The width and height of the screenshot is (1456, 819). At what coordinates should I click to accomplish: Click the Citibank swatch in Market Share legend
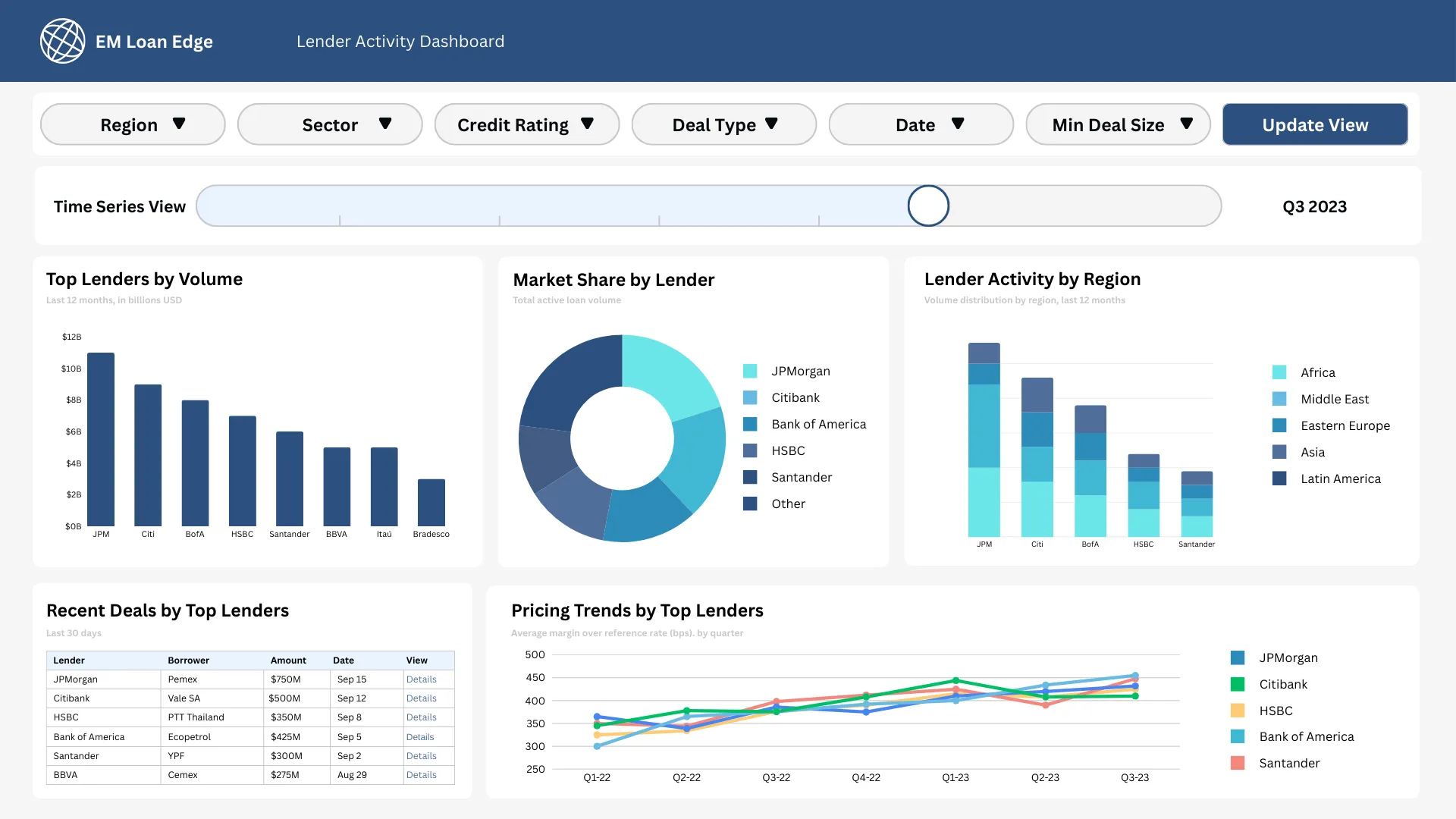[750, 397]
